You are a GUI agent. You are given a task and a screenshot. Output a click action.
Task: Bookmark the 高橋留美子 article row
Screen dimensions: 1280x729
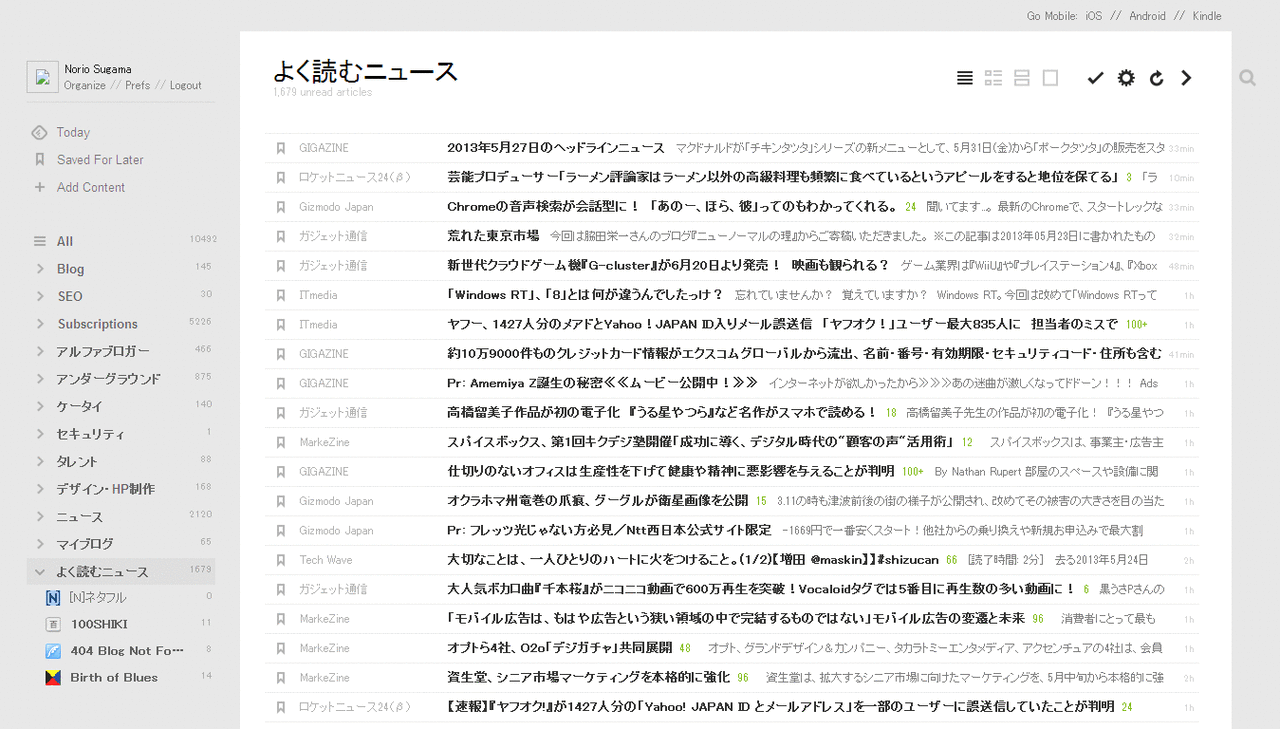[x=281, y=412]
